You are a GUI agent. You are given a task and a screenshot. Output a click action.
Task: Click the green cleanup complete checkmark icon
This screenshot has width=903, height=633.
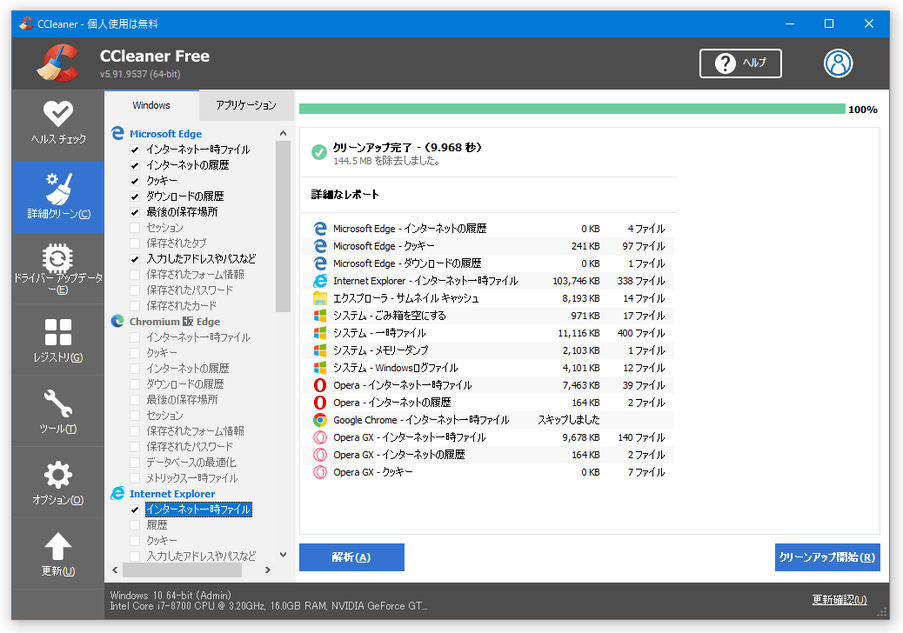click(319, 152)
